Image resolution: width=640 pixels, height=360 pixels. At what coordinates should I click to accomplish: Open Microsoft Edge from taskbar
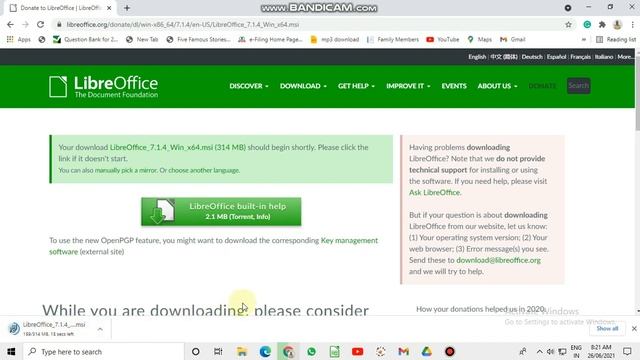click(265, 351)
